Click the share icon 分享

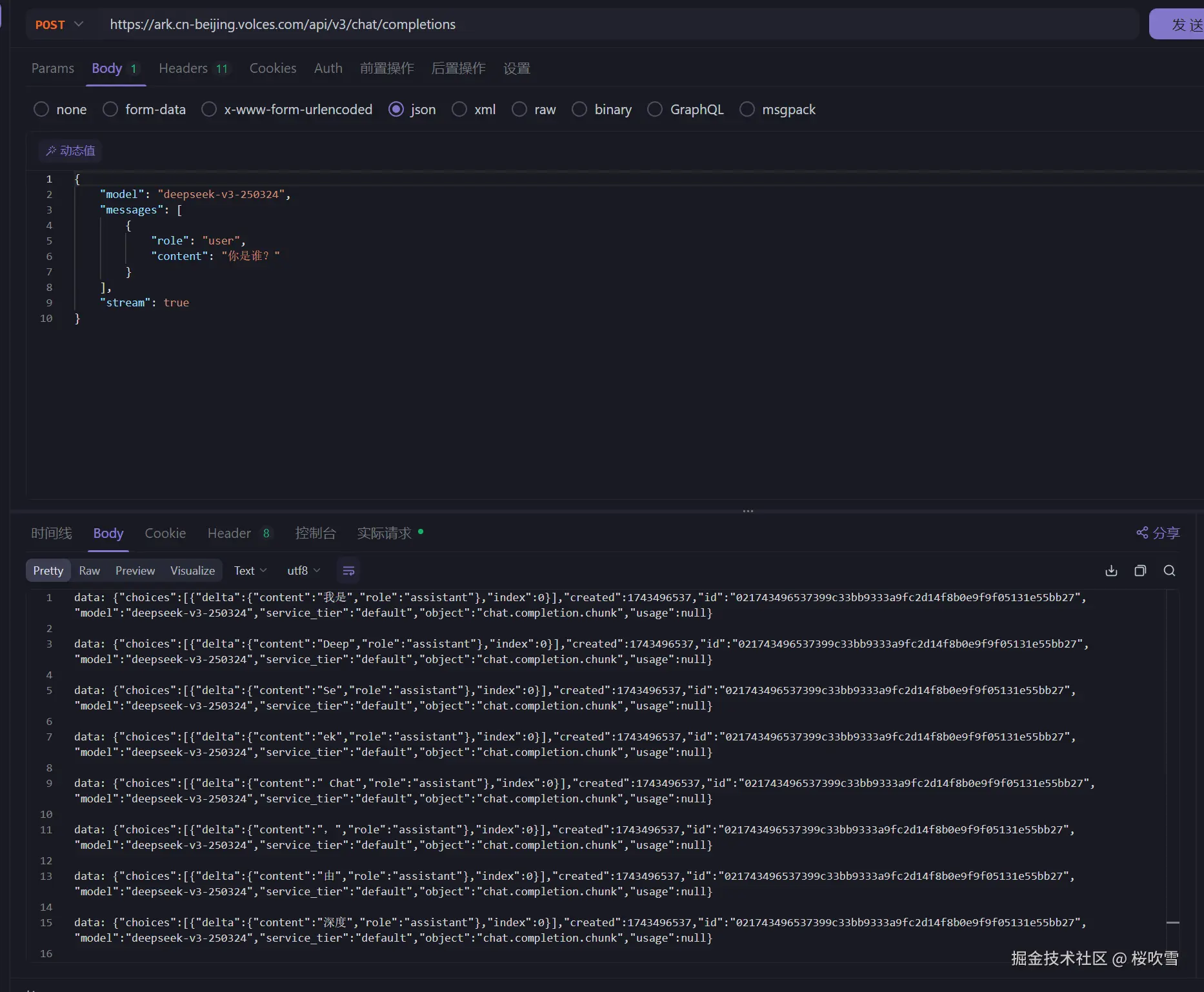point(1158,533)
